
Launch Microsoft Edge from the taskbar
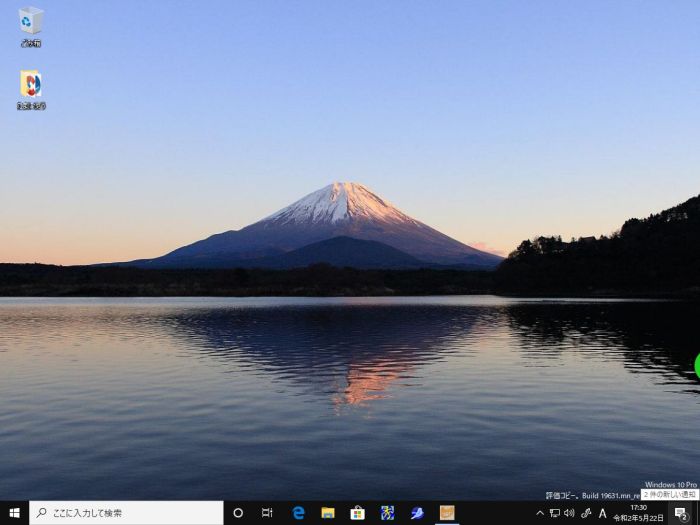[298, 513]
